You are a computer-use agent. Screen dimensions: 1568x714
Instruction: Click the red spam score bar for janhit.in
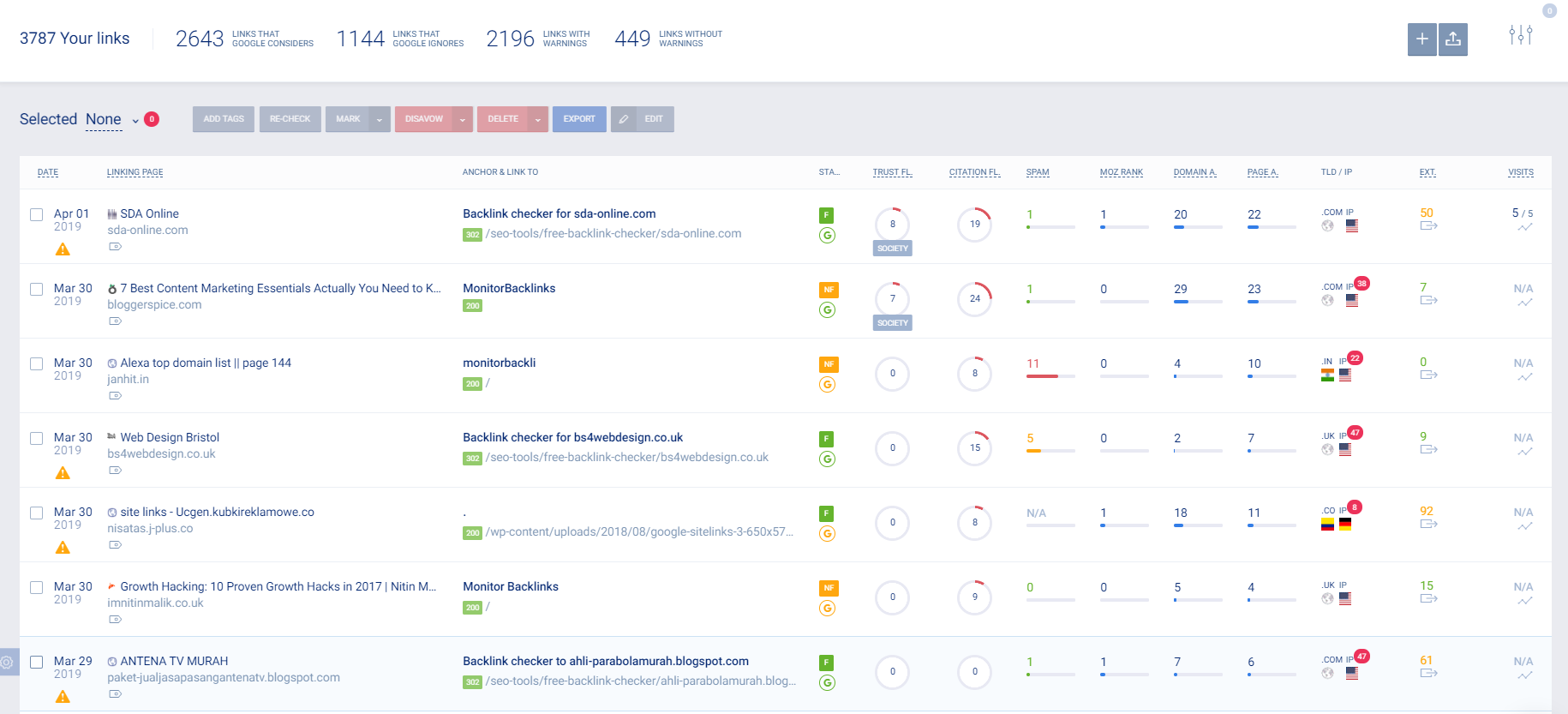tap(1042, 376)
